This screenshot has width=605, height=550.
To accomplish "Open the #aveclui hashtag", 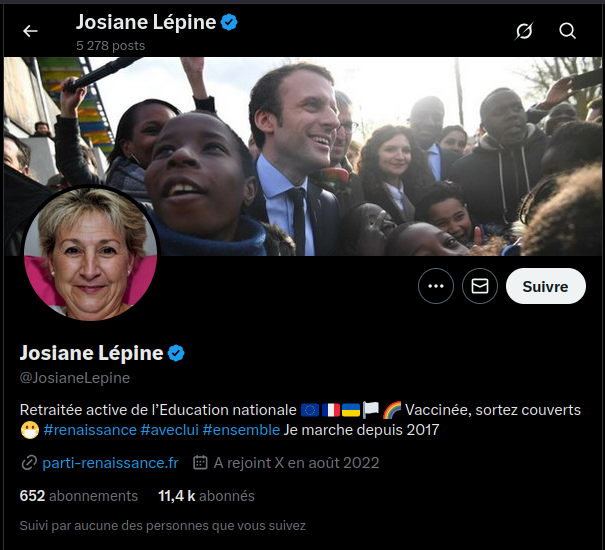I will (169, 430).
